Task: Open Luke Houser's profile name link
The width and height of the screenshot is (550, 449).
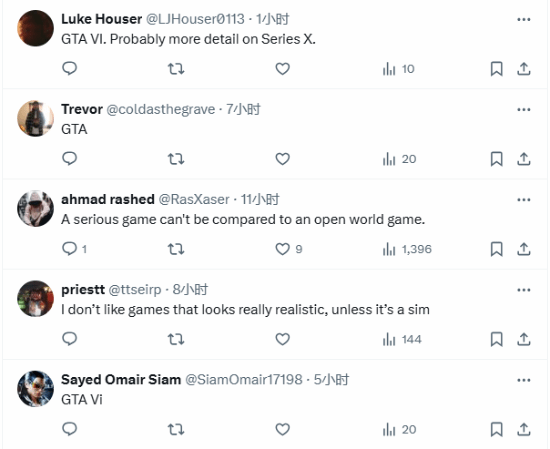Action: [x=101, y=19]
